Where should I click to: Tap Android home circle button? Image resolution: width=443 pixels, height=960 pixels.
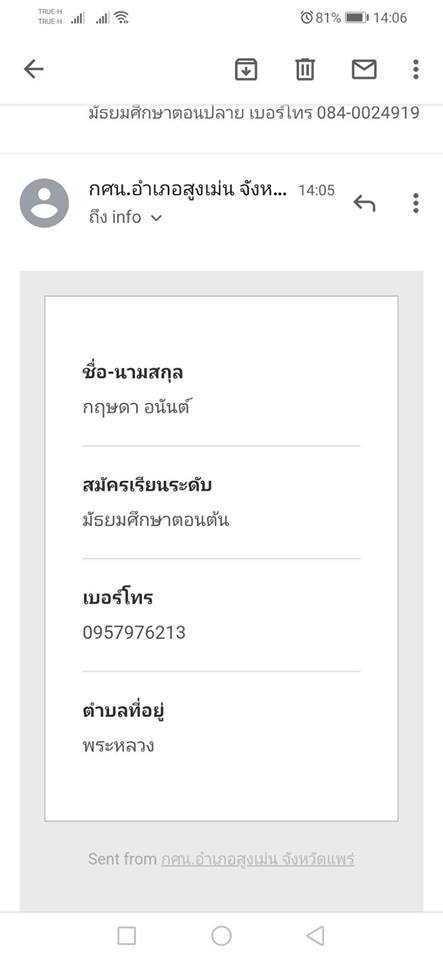pos(222,936)
